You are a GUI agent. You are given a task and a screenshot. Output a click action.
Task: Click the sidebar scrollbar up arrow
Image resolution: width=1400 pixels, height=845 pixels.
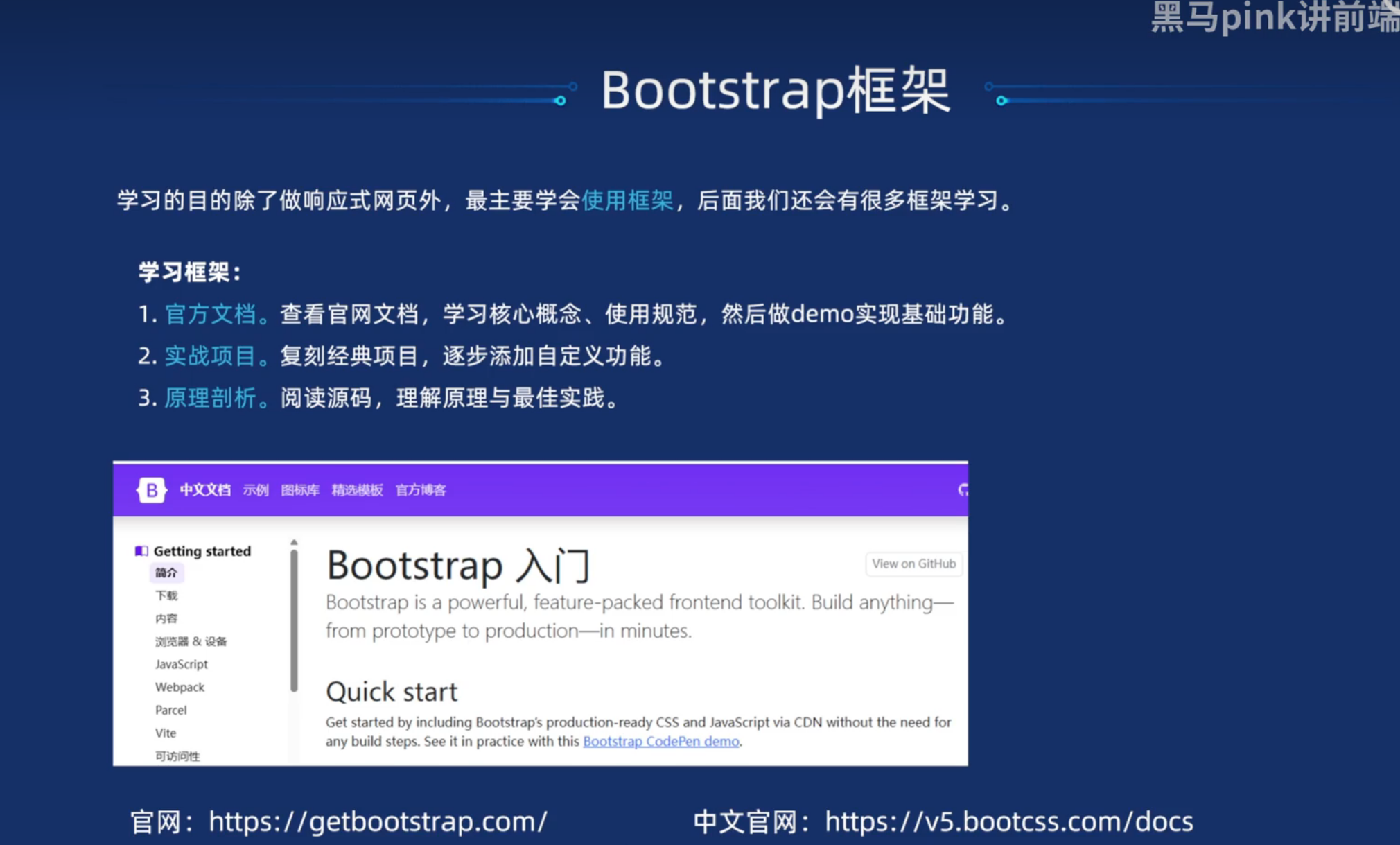294,542
